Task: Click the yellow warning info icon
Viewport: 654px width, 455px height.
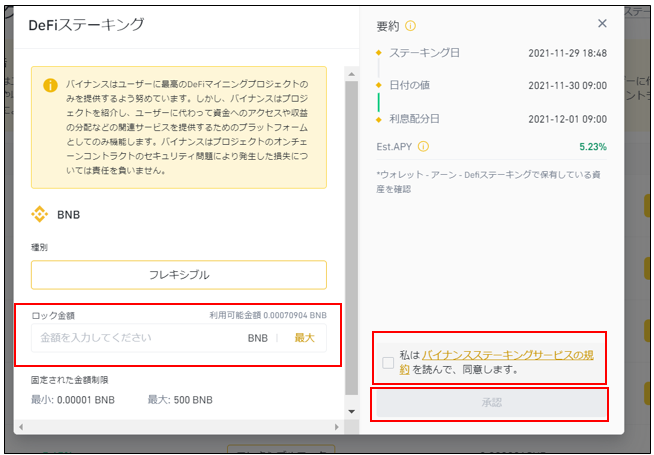Action: point(50,85)
